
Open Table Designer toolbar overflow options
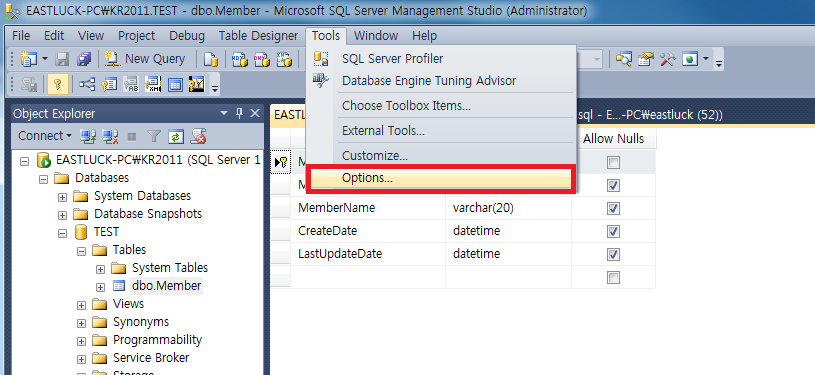coord(215,88)
